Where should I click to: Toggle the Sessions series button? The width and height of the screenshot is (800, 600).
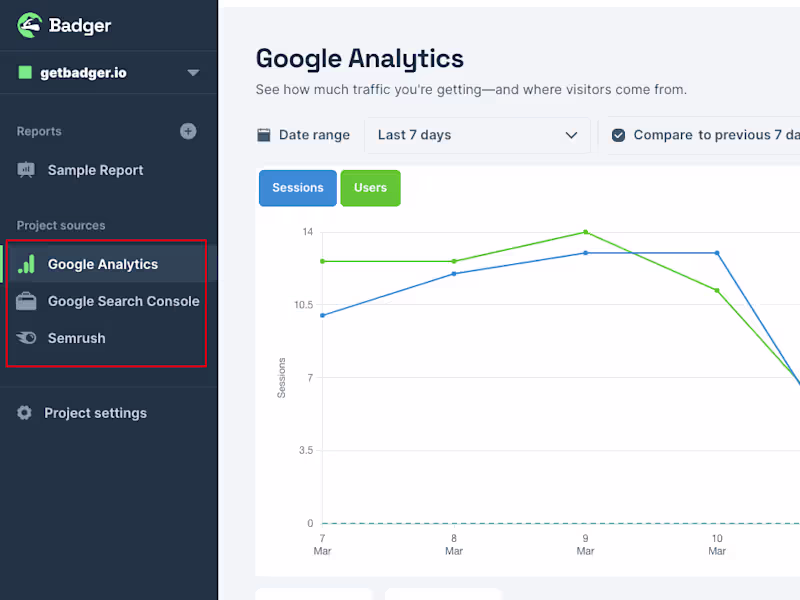298,188
